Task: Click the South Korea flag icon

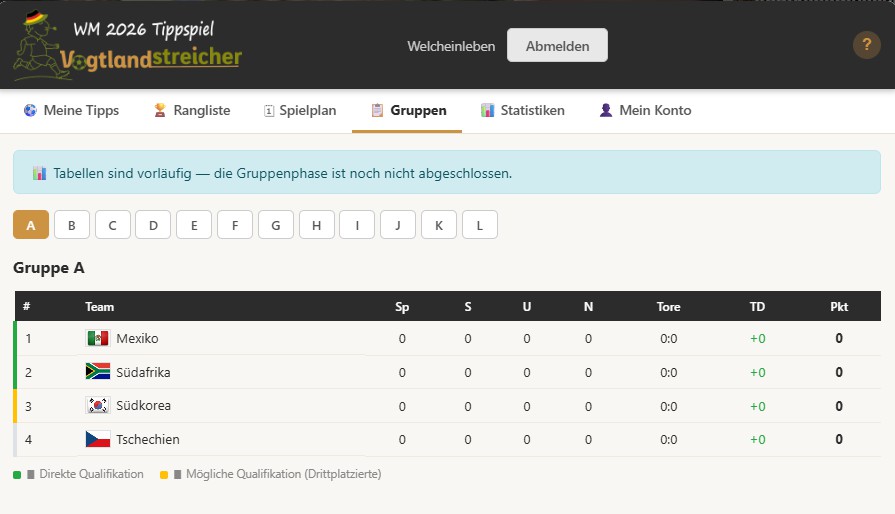Action: (x=98, y=406)
